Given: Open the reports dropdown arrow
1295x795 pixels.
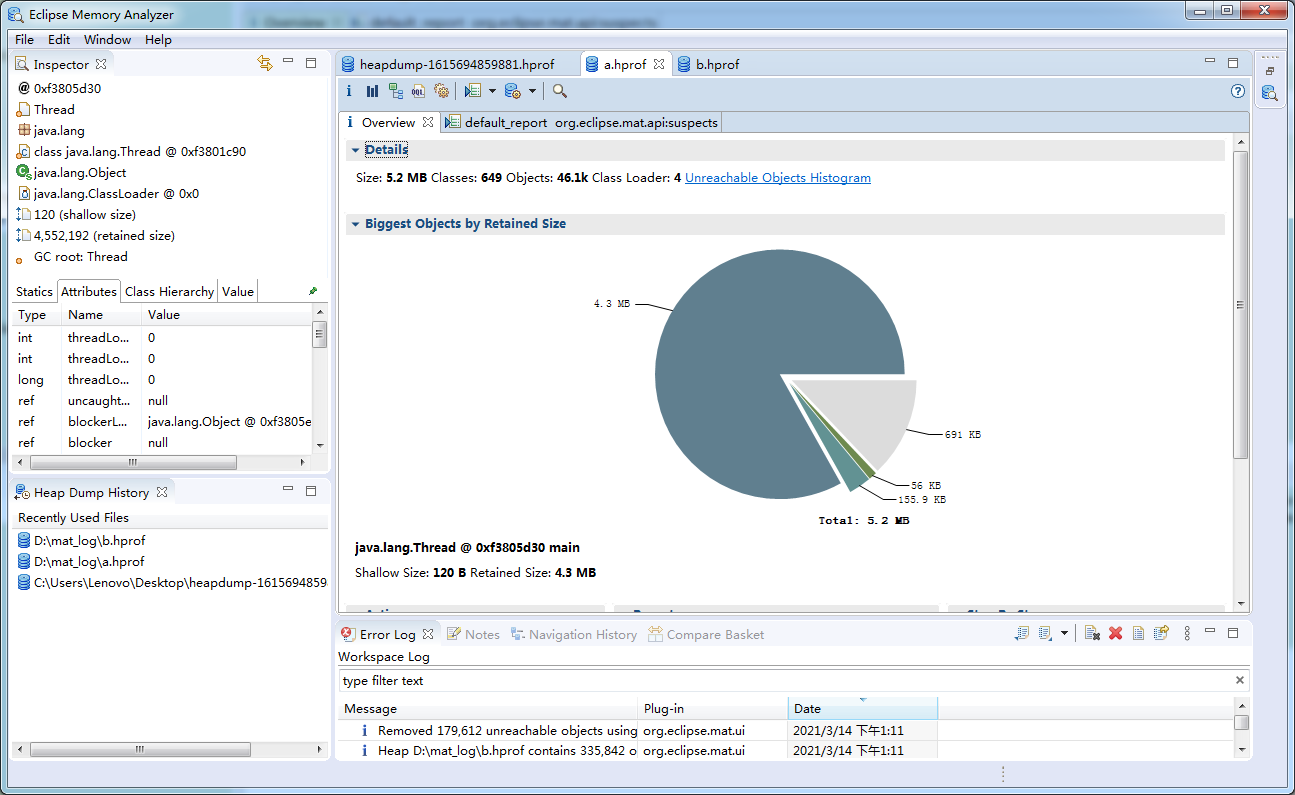Looking at the screenshot, I should 492,91.
